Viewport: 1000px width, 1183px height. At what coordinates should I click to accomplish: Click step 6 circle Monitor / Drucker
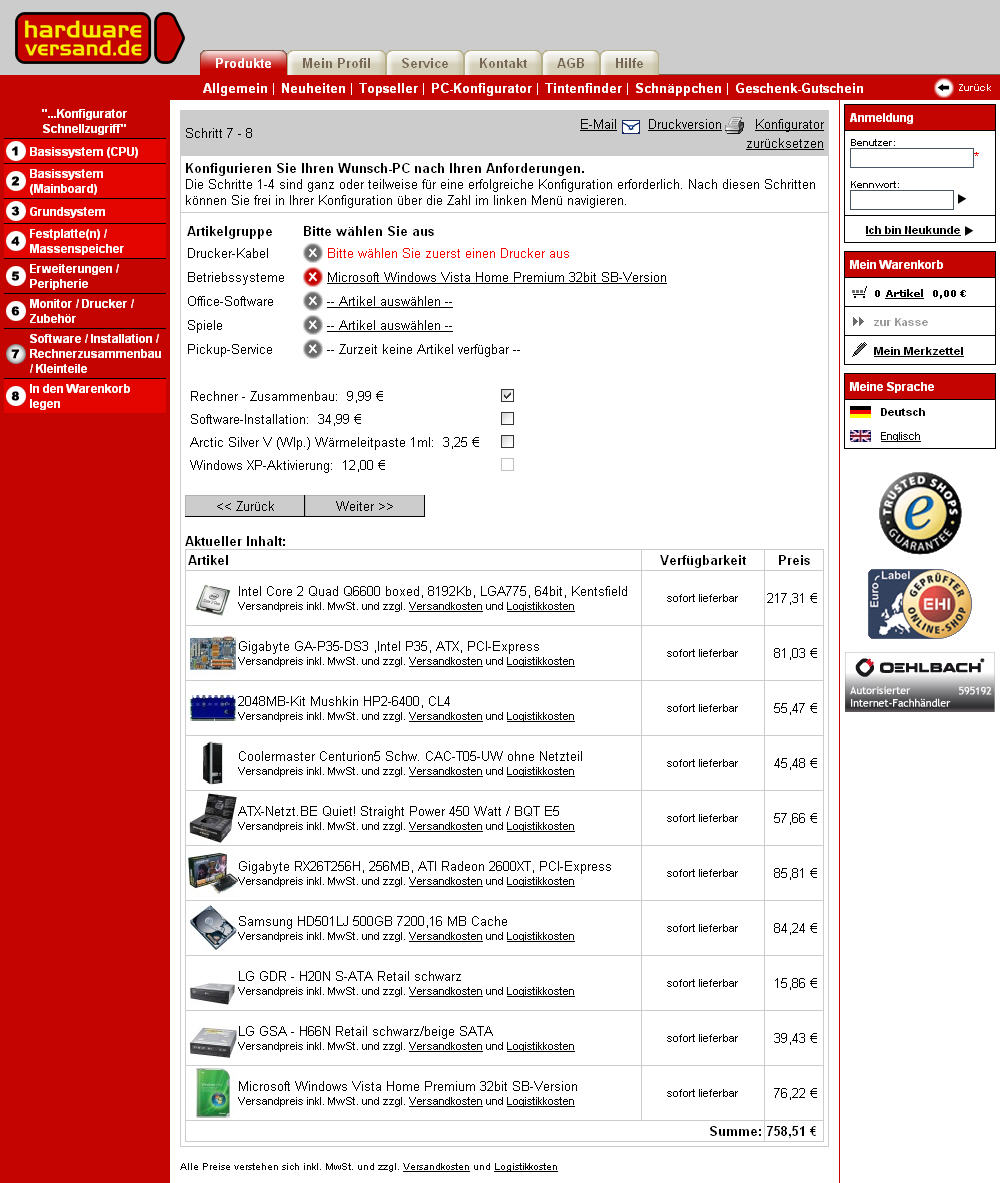click(x=16, y=311)
